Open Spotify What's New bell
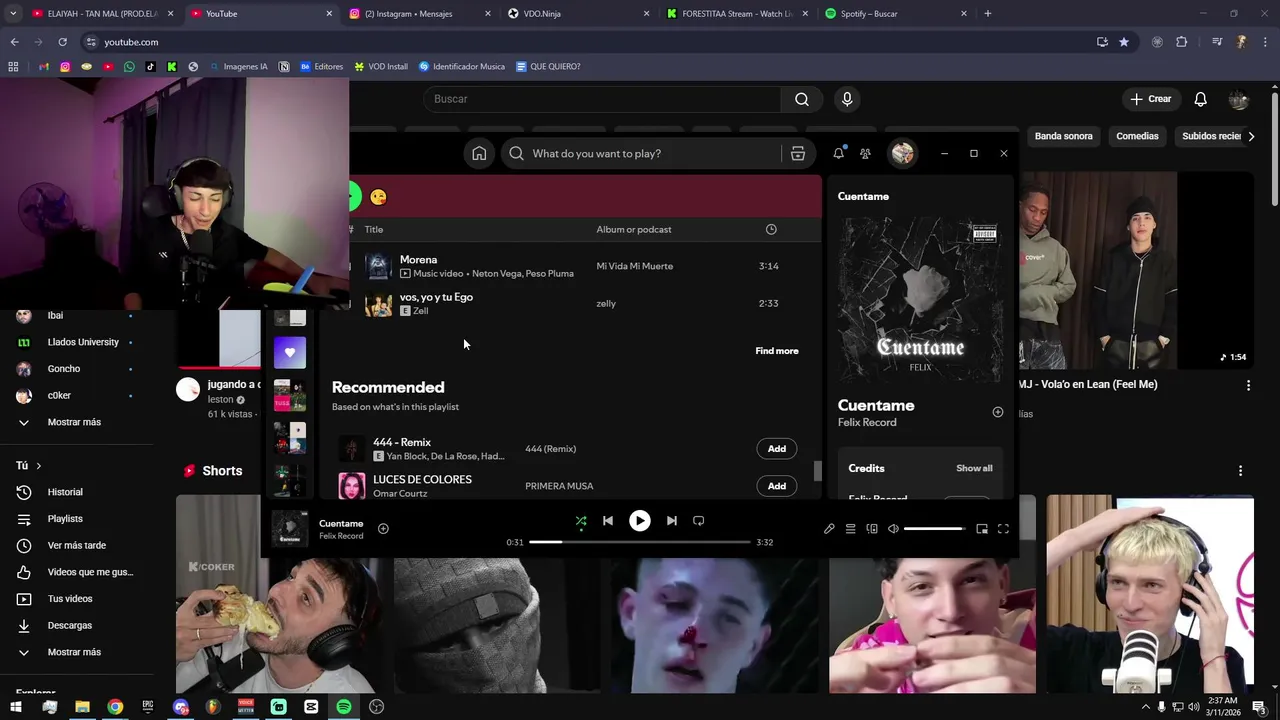Screen dimensions: 1280x720 838,153
